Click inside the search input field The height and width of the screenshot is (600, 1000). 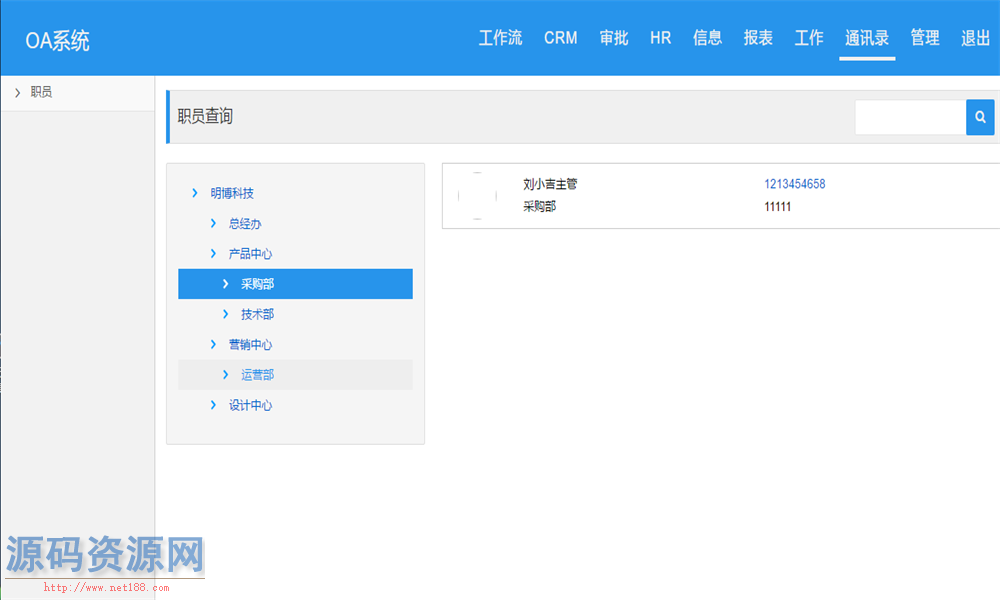910,117
